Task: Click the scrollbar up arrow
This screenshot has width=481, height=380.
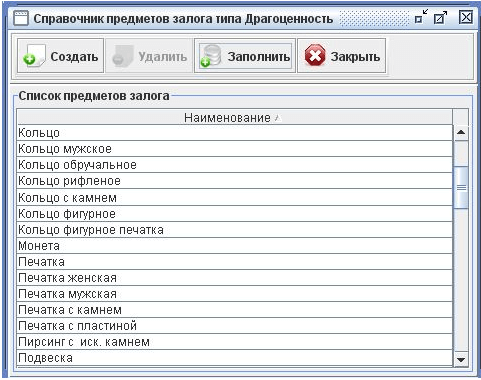Action: [x=461, y=132]
